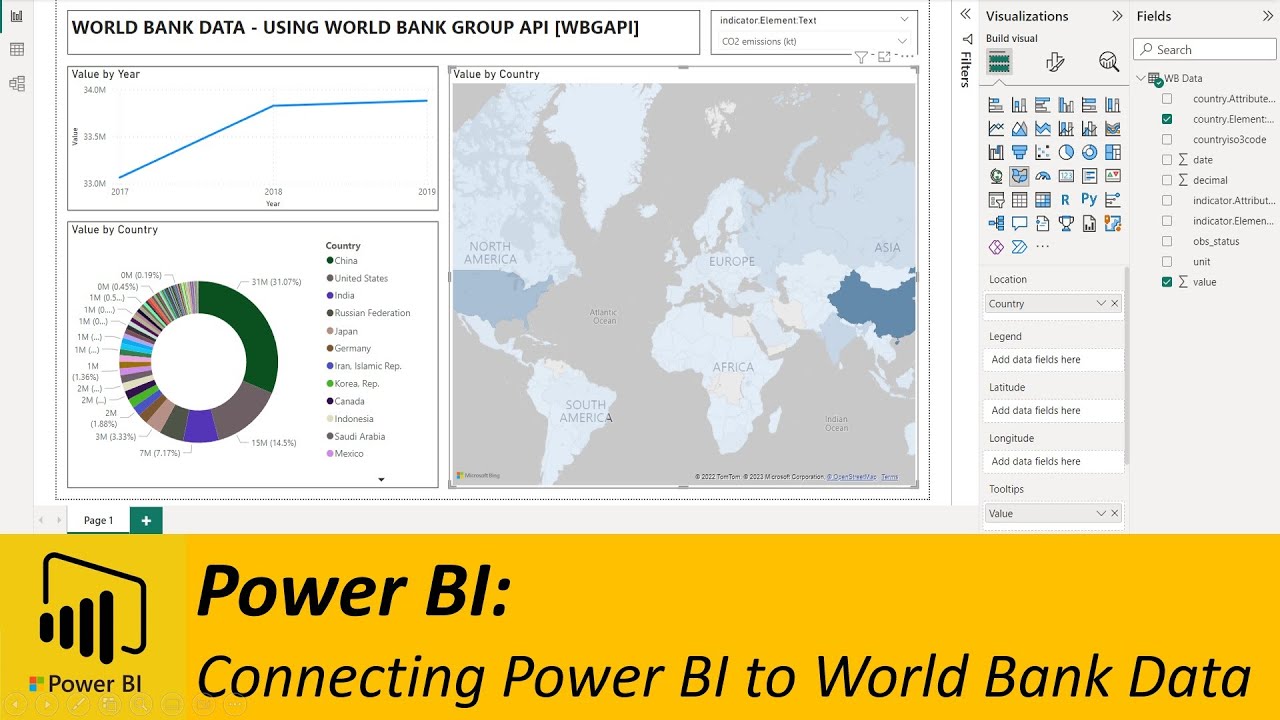Click the filter icon on map visual header
Image resolution: width=1280 pixels, height=720 pixels.
coord(861,58)
